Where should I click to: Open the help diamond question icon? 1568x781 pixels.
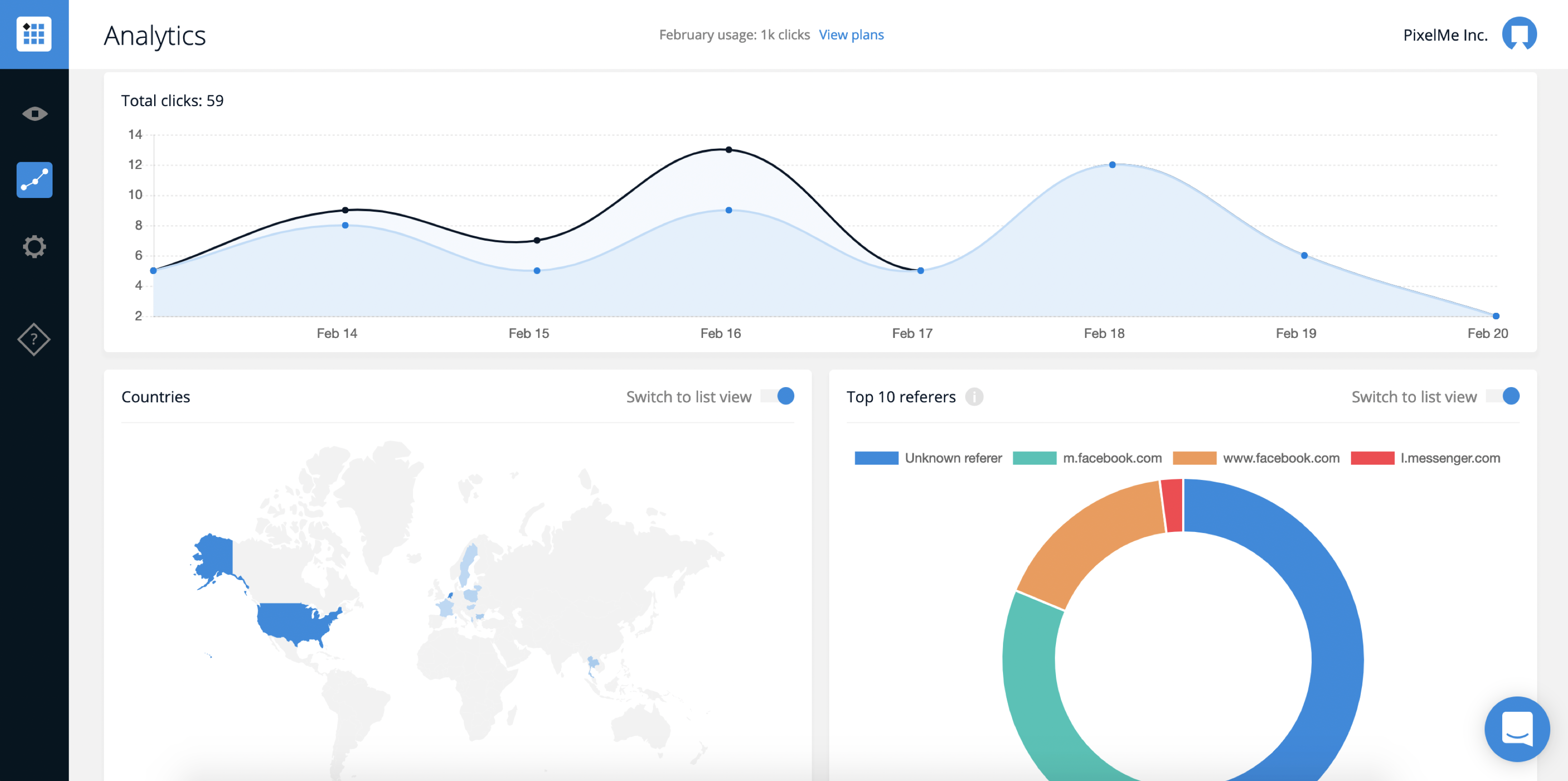click(x=34, y=339)
